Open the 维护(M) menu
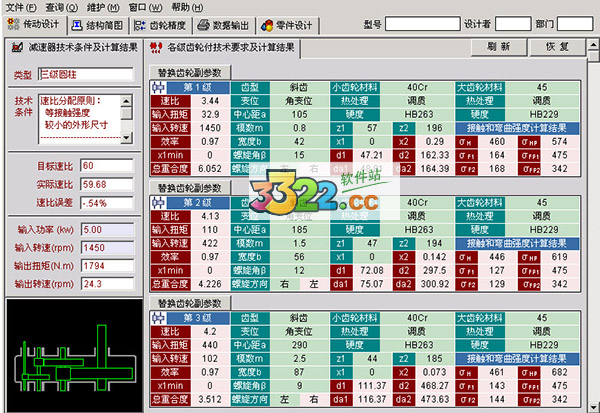The height and width of the screenshot is (413, 600). (x=103, y=7)
